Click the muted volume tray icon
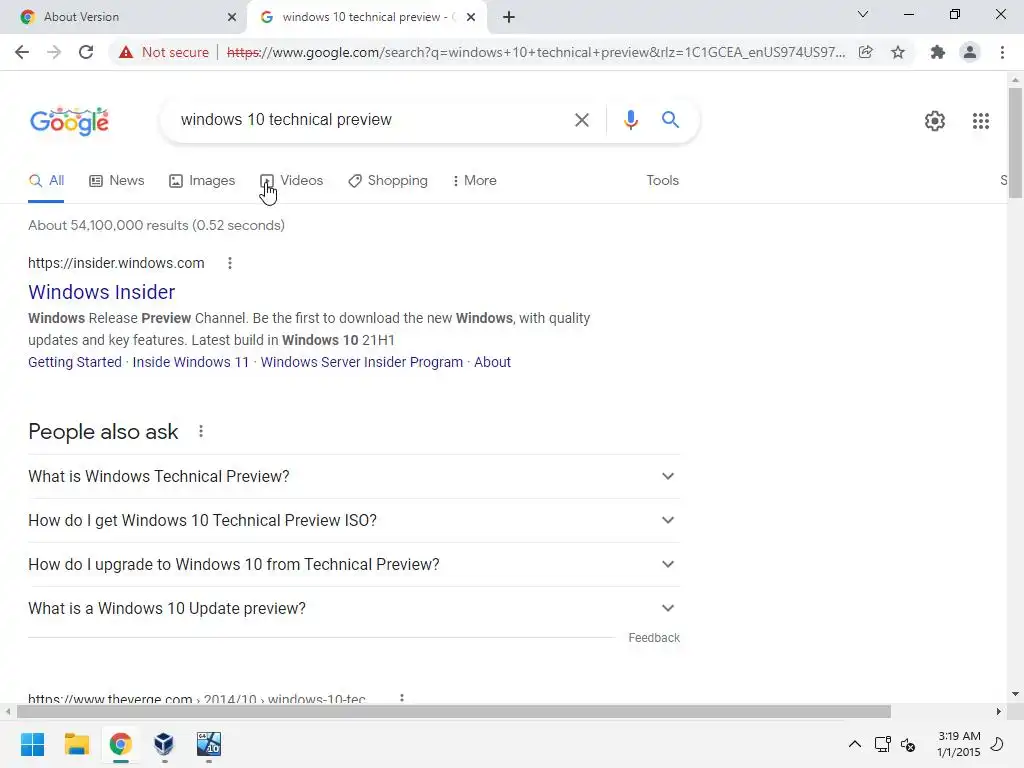This screenshot has width=1024, height=768. pos(908,744)
